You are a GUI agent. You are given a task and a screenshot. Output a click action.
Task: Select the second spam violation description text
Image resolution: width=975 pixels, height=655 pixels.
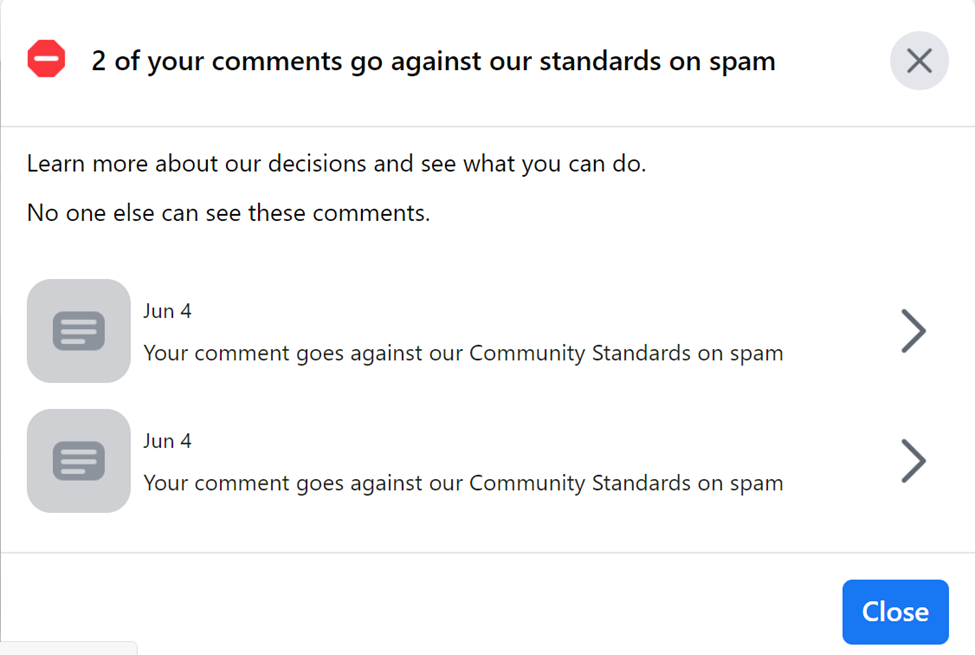coord(463,483)
